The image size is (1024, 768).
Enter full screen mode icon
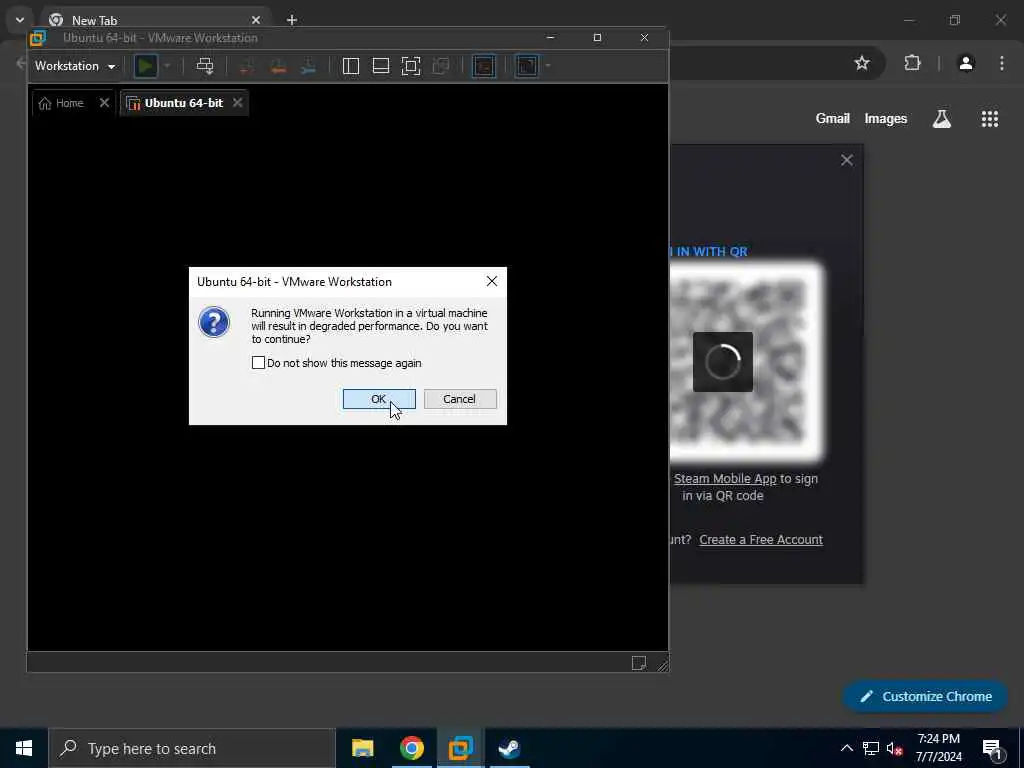click(411, 66)
